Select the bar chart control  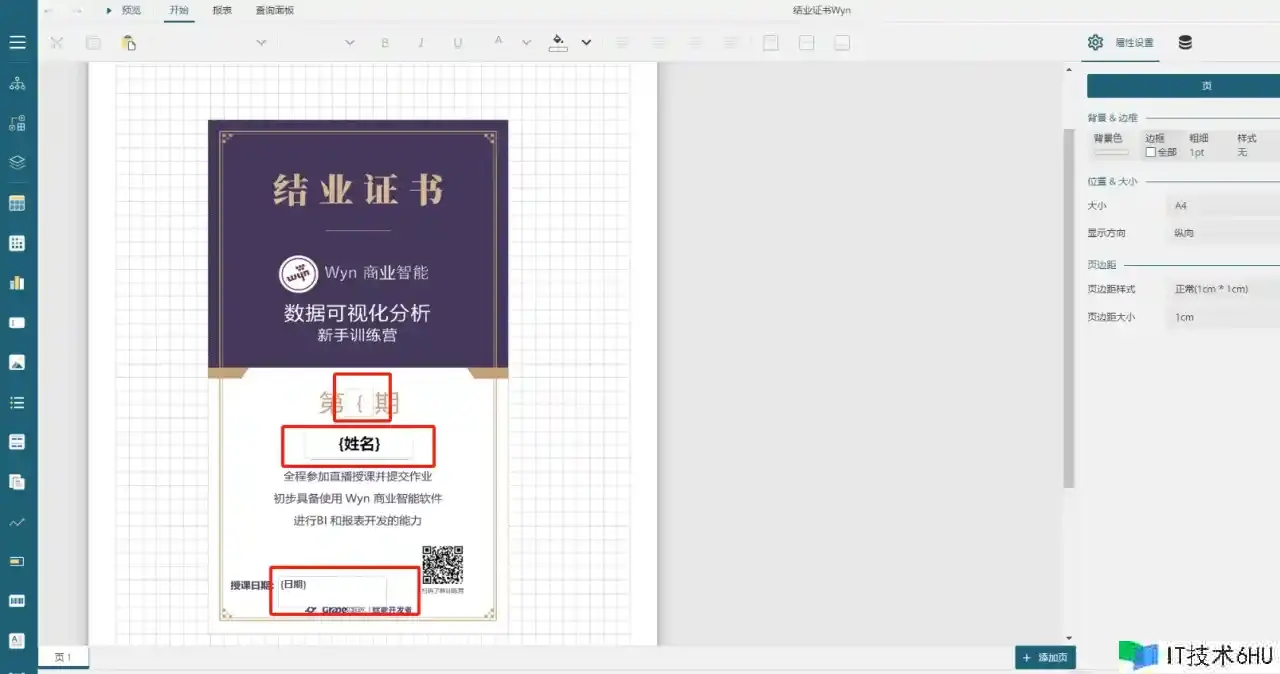(17, 283)
